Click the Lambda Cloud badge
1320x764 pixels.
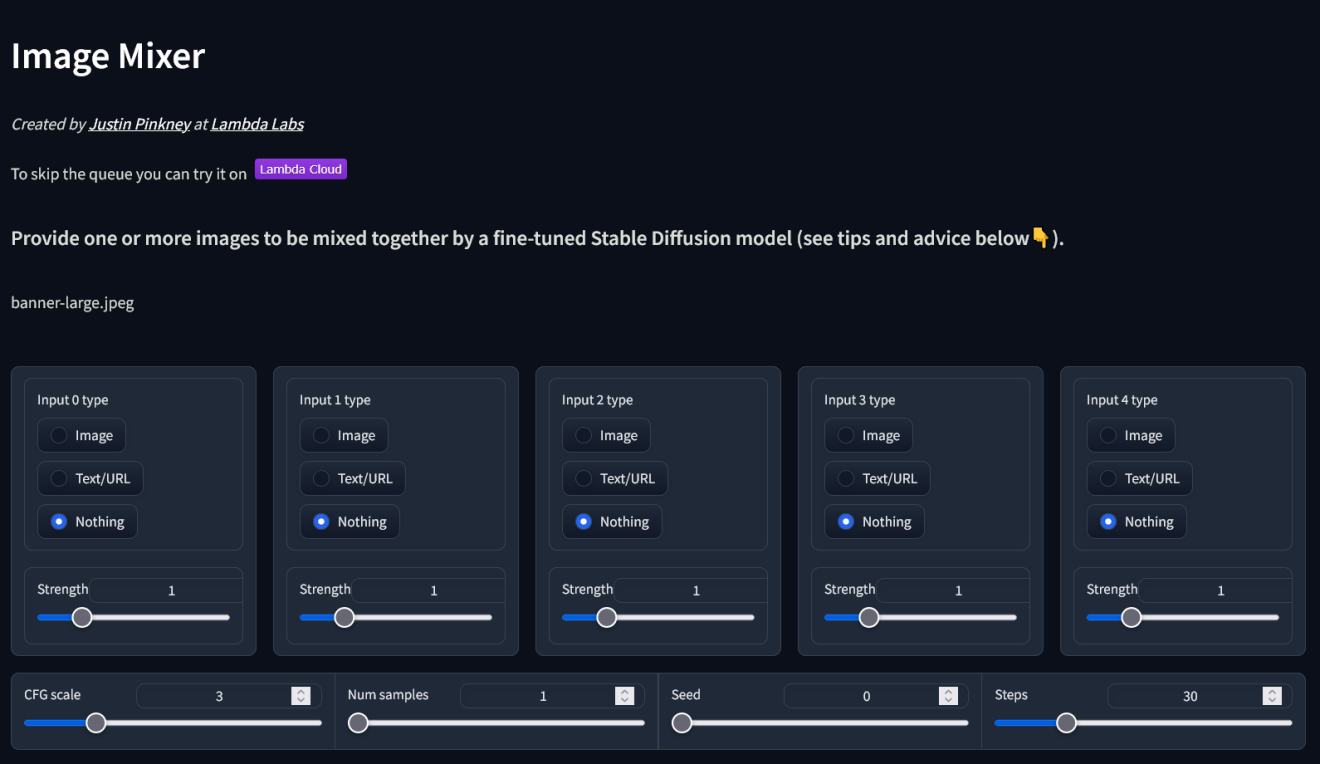click(x=300, y=169)
